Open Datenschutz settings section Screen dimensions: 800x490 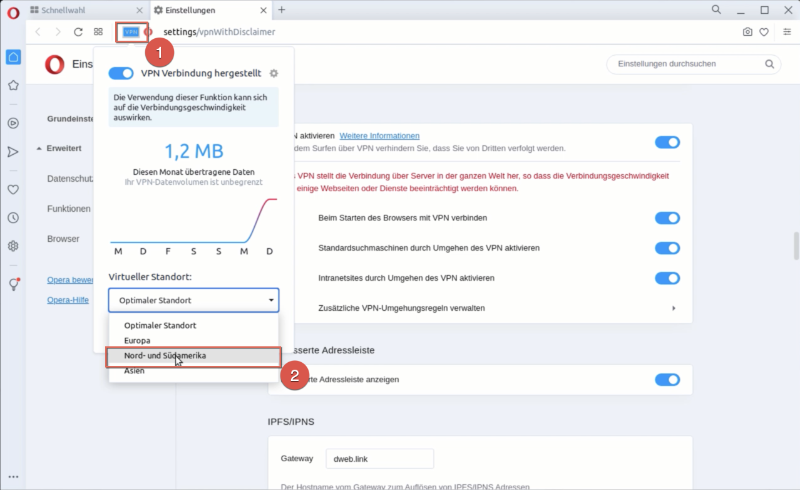(70, 179)
